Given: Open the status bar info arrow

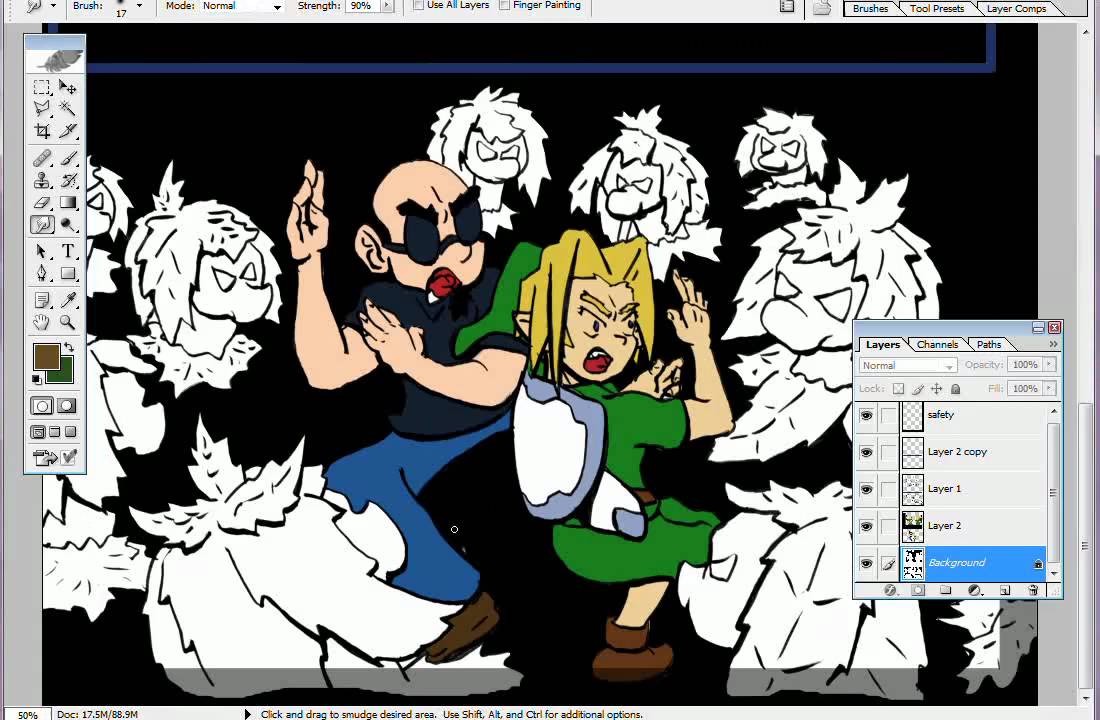Looking at the screenshot, I should click(248, 714).
